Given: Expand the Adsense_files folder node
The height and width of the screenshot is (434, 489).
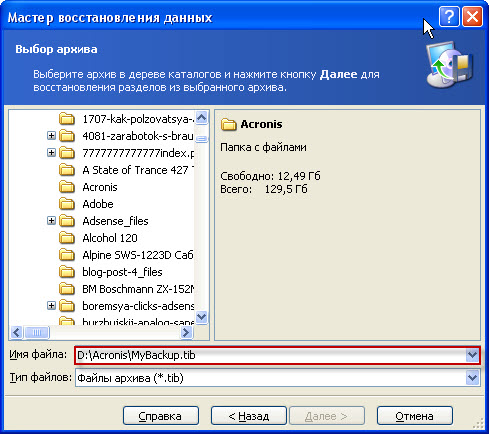Looking at the screenshot, I should point(51,221).
